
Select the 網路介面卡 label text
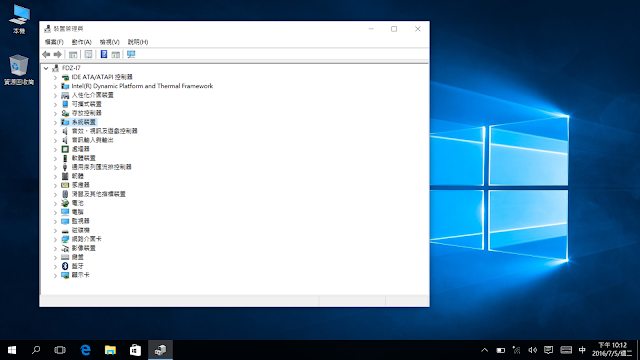(87, 239)
